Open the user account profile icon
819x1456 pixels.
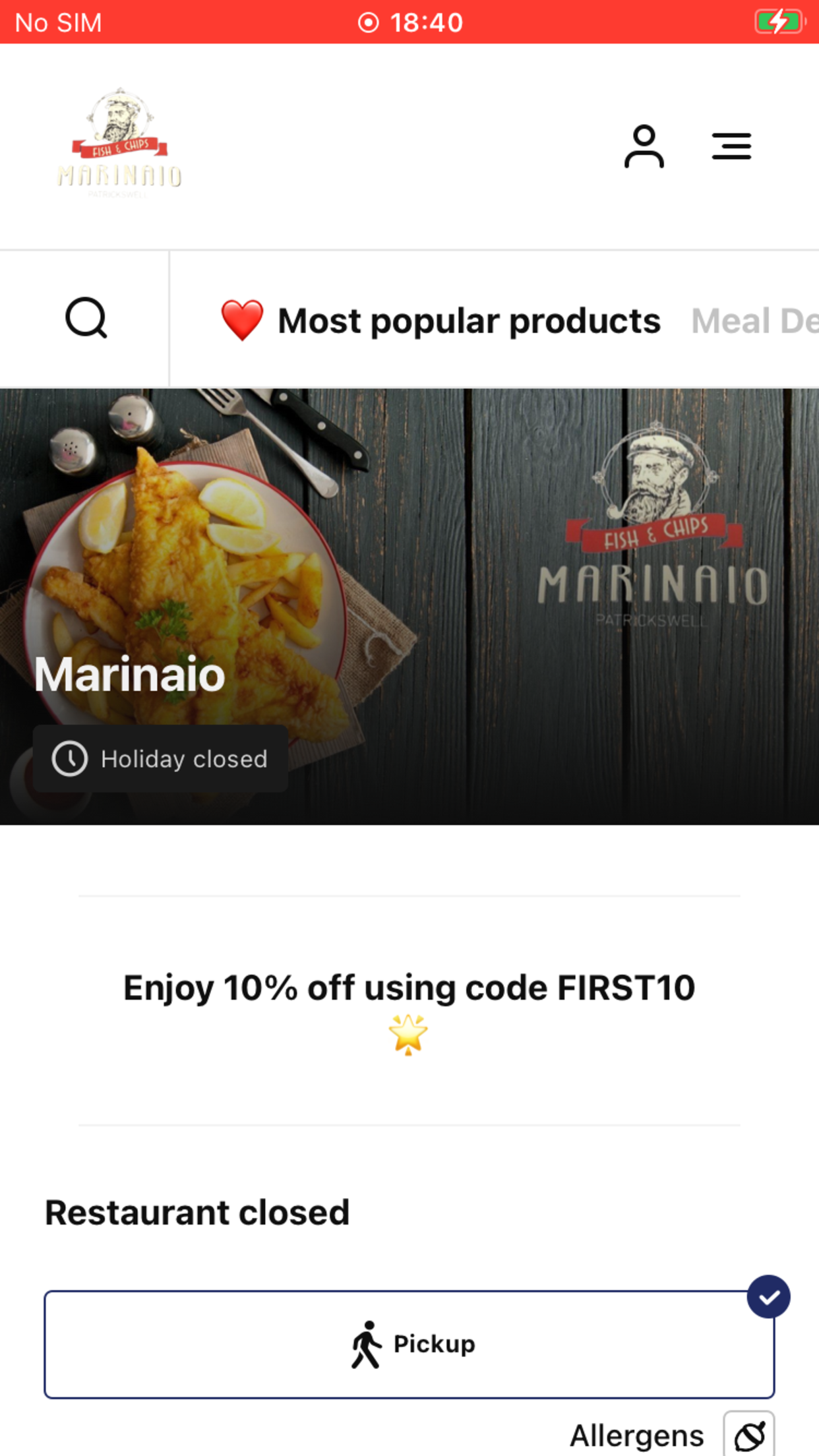[x=644, y=146]
